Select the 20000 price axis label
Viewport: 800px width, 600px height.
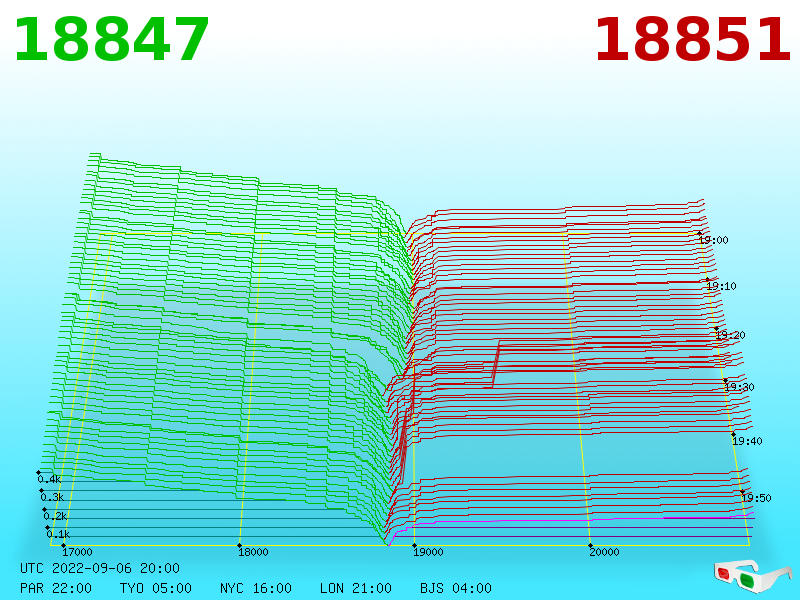pos(604,552)
